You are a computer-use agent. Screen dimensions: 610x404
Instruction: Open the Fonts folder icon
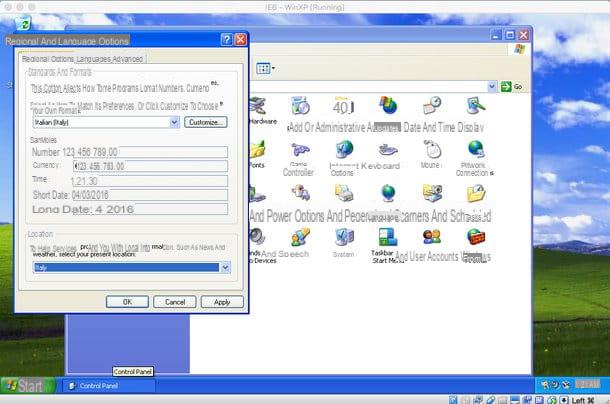pos(258,150)
